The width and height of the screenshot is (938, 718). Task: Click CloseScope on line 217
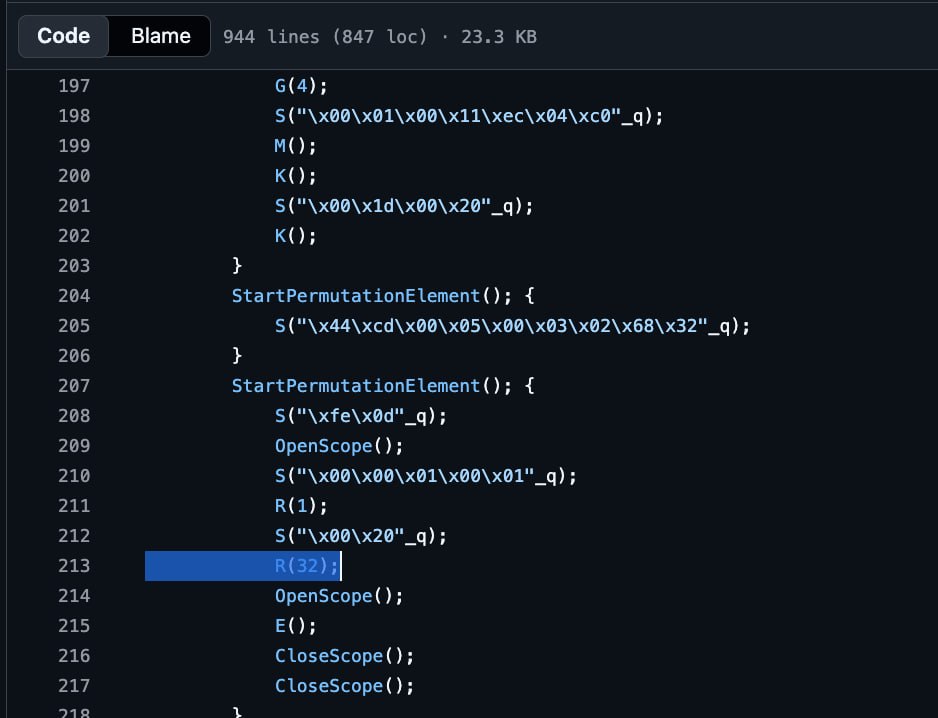(x=329, y=686)
